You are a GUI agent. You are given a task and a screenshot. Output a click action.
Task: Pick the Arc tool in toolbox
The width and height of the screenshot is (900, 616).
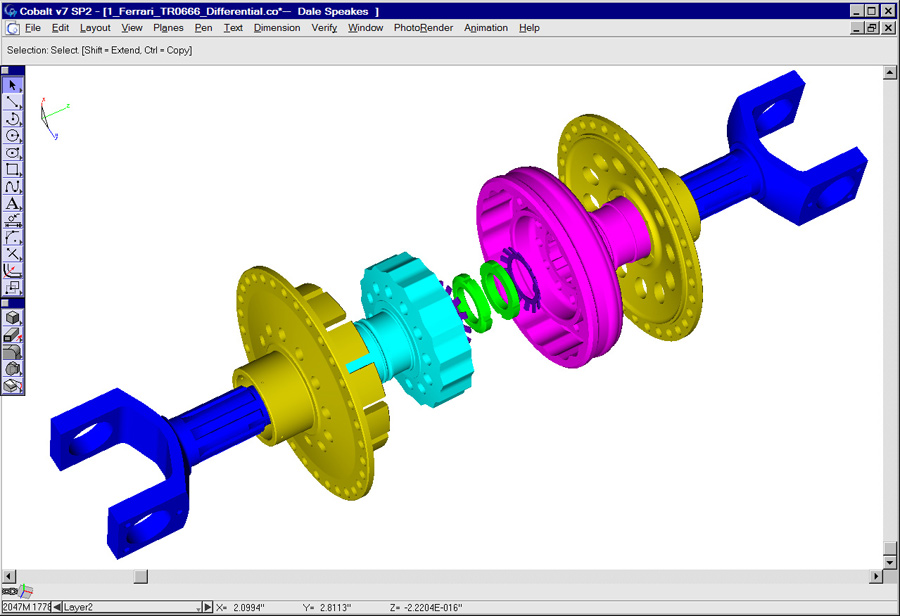click(13, 119)
